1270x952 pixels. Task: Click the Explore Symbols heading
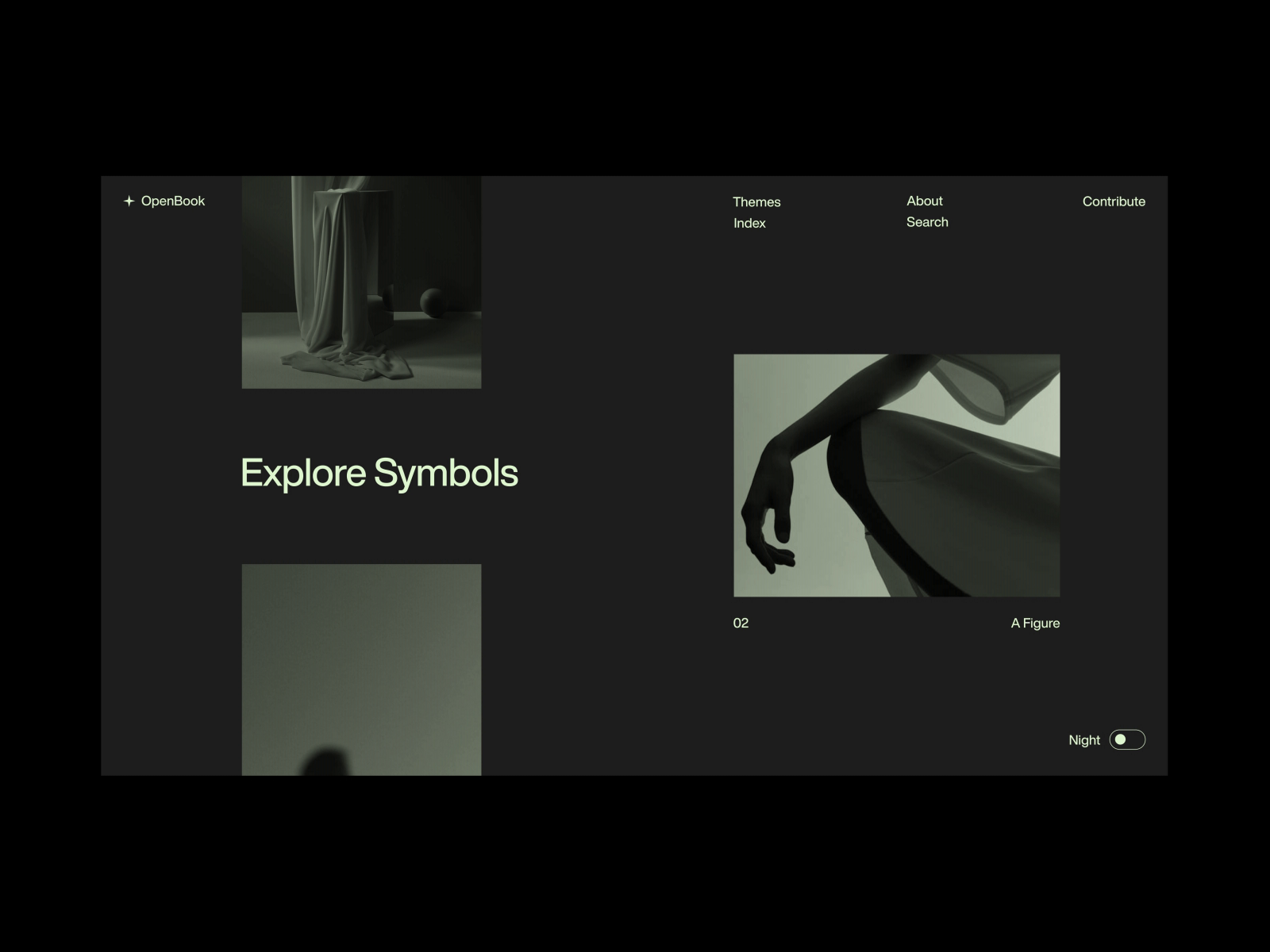coord(379,472)
